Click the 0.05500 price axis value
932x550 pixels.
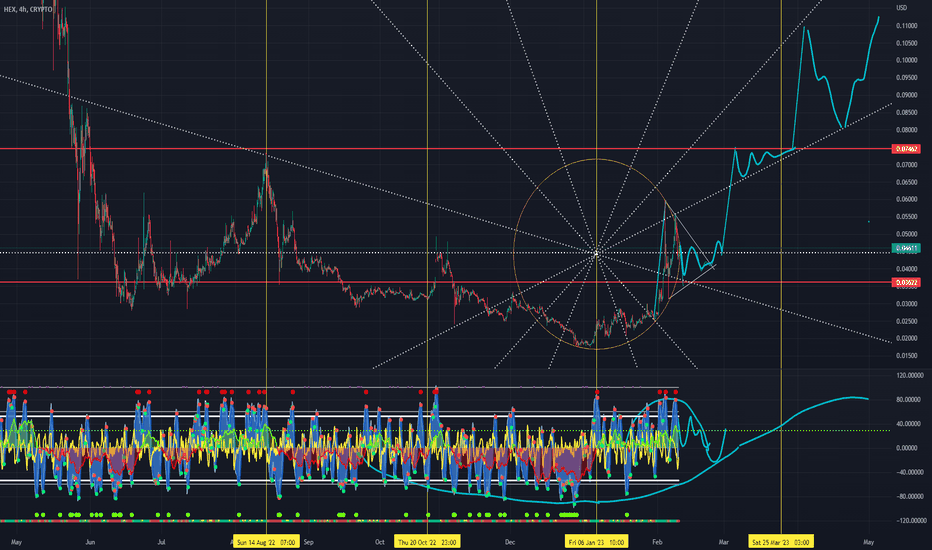pyautogui.click(x=906, y=217)
